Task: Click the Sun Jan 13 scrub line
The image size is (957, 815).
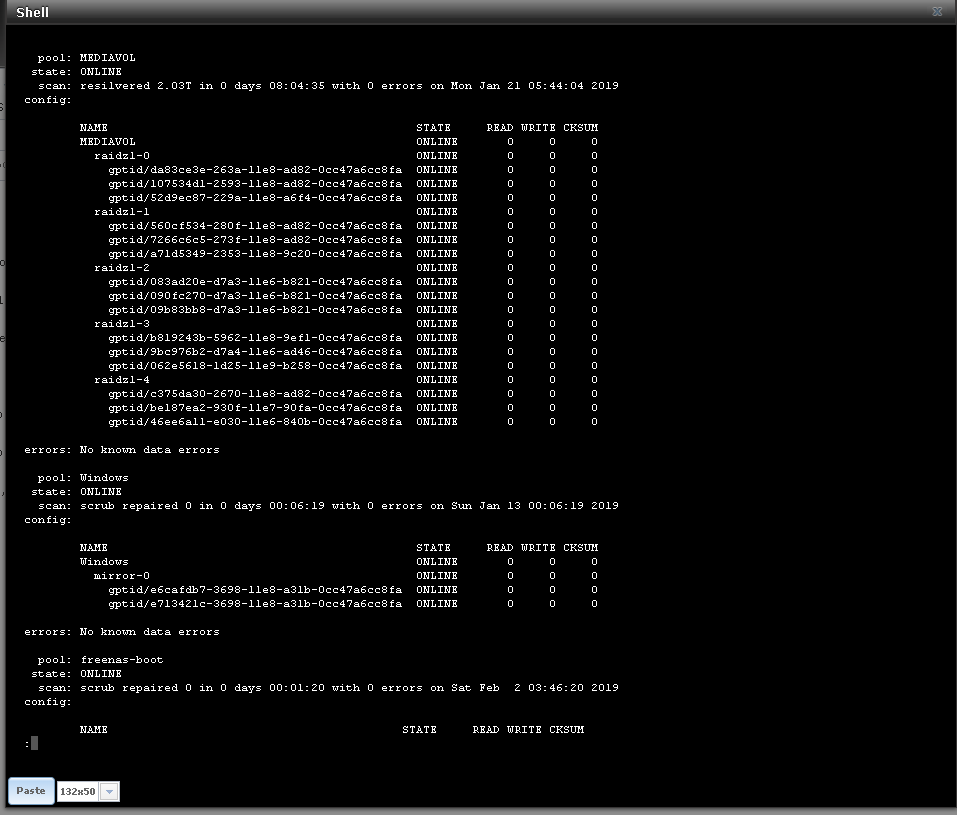Action: (x=328, y=505)
